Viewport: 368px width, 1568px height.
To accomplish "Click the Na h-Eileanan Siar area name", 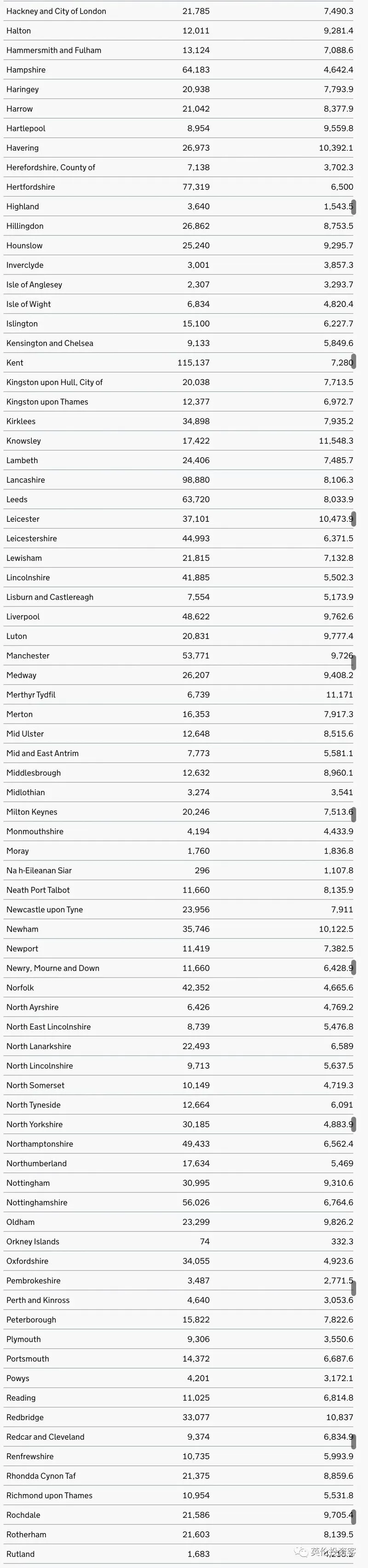I will pyautogui.click(x=39, y=871).
